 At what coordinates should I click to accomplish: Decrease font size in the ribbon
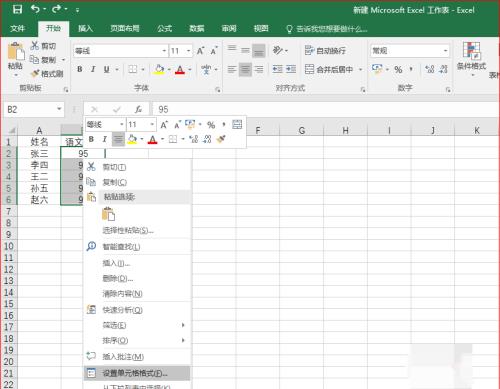[x=213, y=51]
